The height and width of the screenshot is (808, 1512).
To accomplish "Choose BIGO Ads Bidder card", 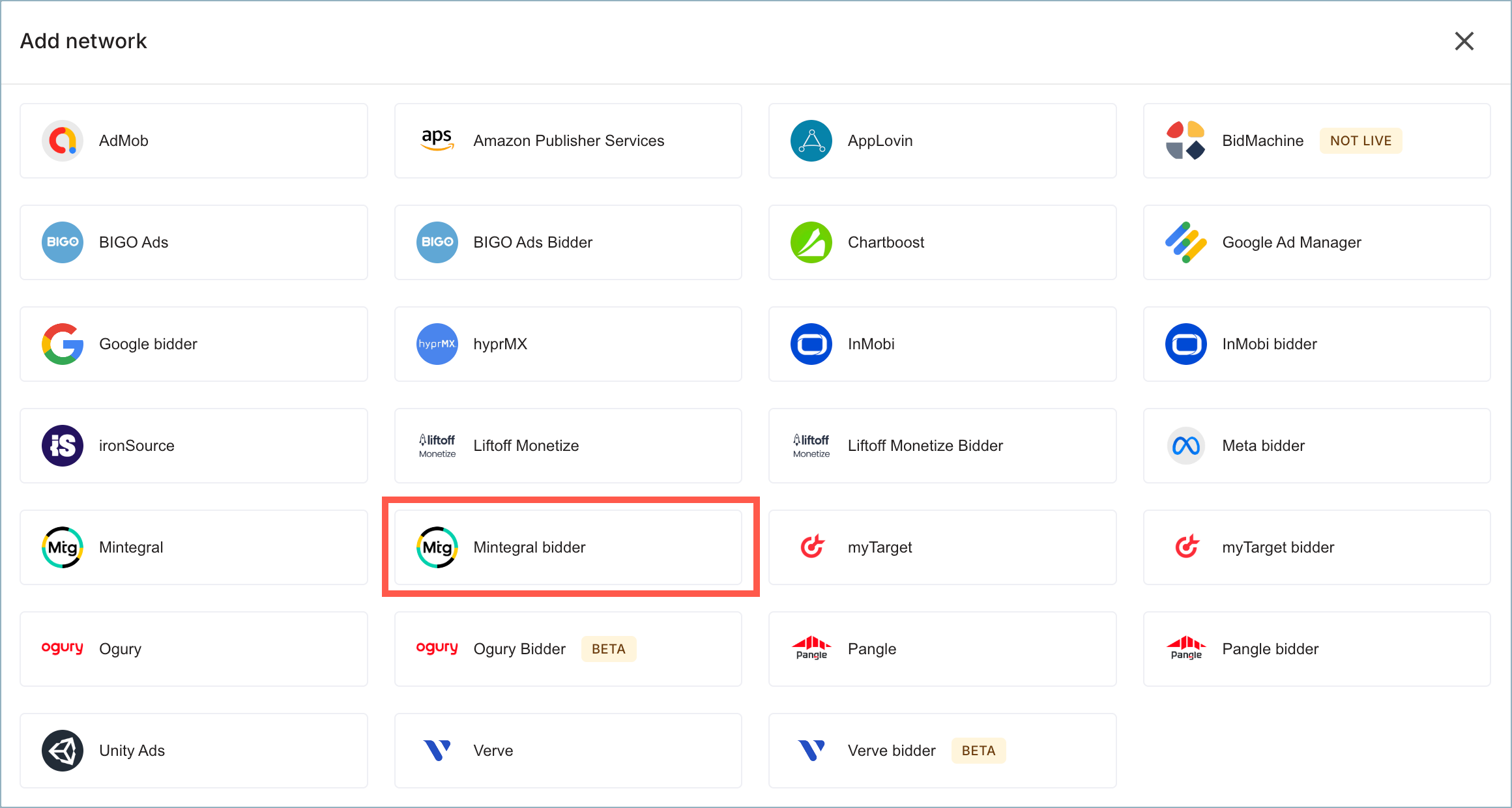I will click(x=568, y=242).
